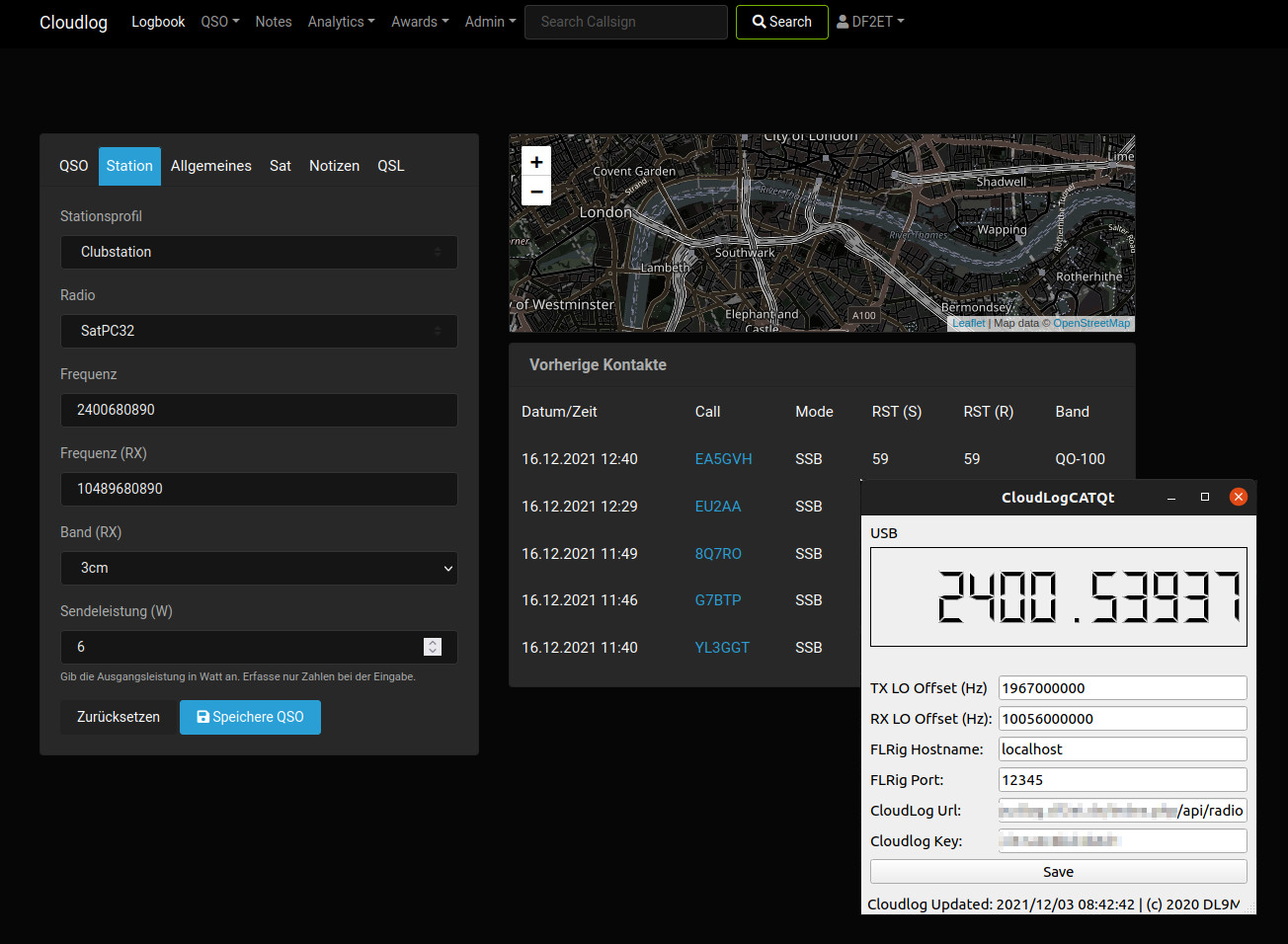Close the CloudLogCATQt window
Image resolution: width=1288 pixels, height=944 pixels.
click(1238, 497)
